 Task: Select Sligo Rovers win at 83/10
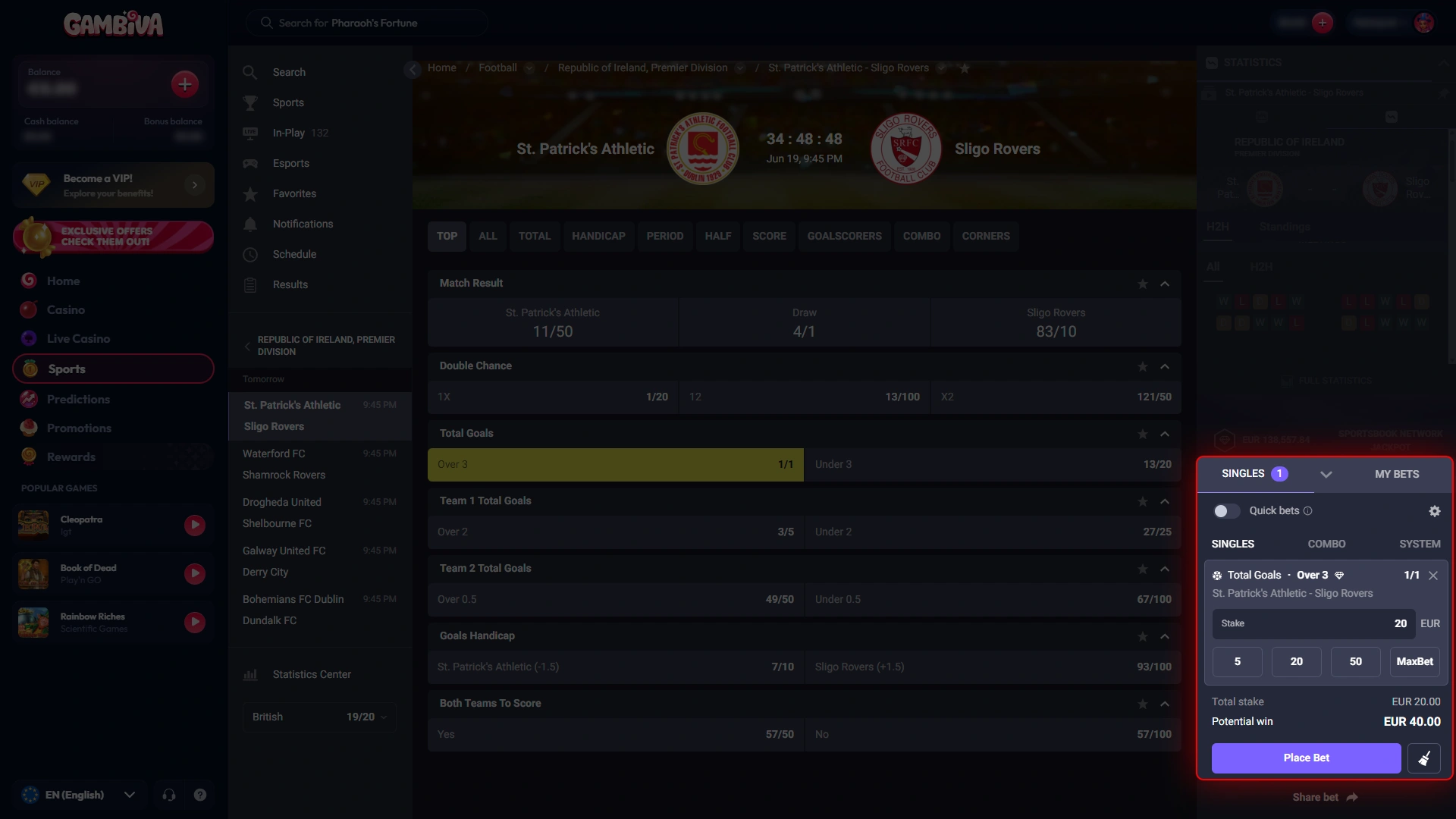pos(1056,322)
